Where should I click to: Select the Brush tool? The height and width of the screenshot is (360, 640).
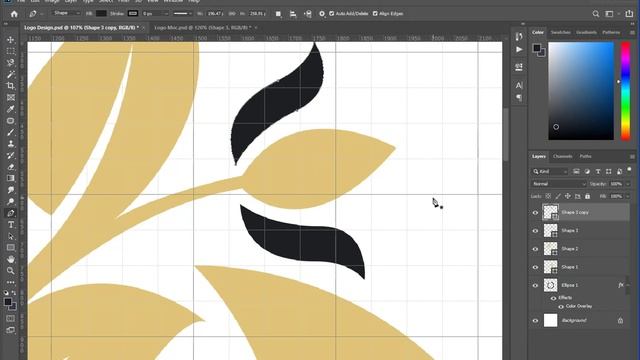pos(11,132)
